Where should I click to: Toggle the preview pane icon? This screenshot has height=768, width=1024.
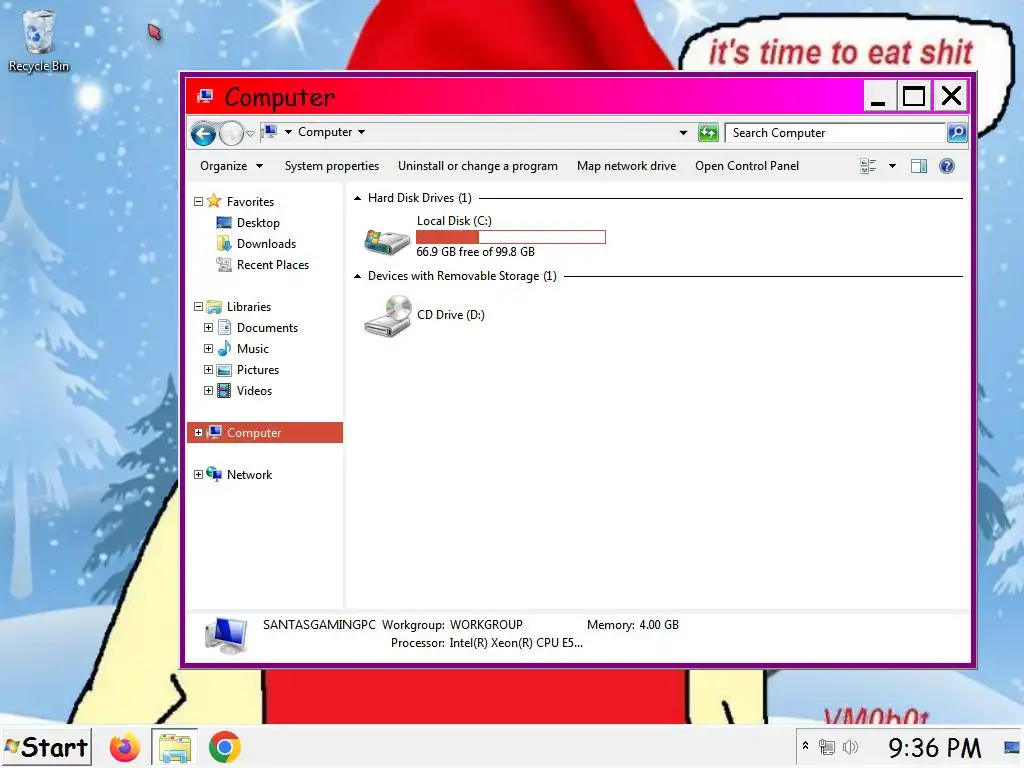(919, 166)
